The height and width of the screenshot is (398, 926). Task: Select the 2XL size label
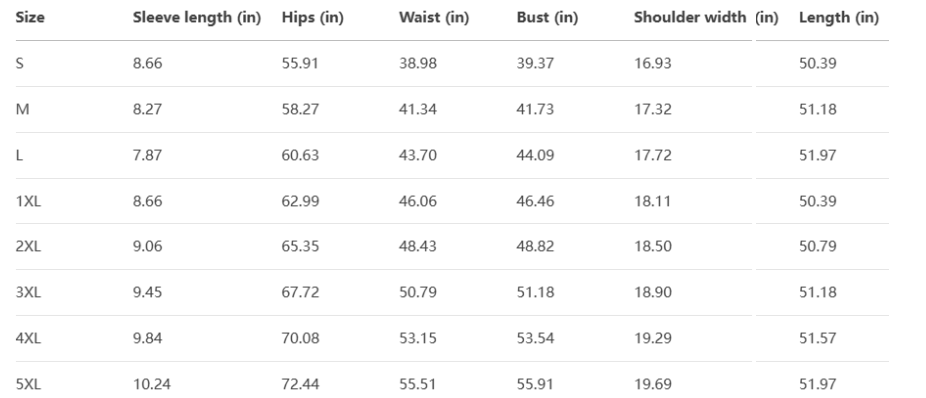tap(28, 246)
